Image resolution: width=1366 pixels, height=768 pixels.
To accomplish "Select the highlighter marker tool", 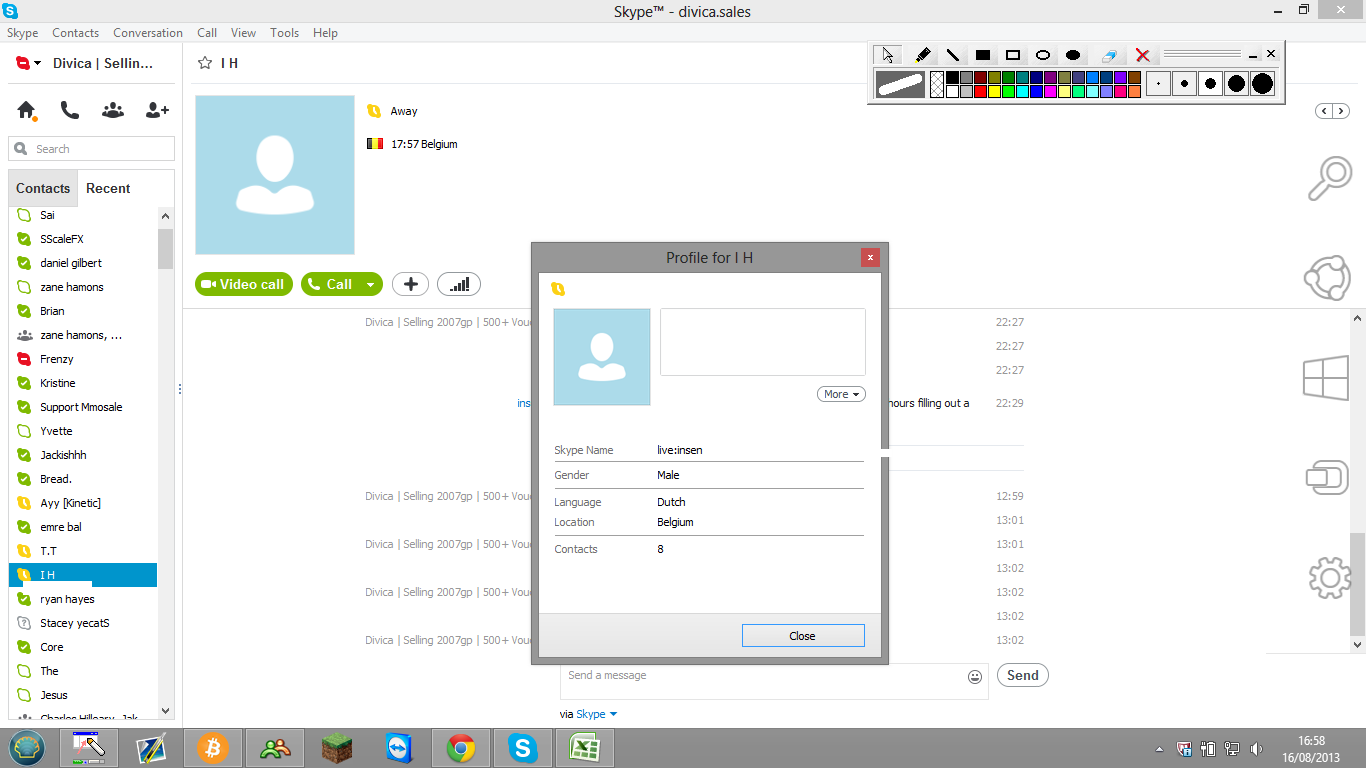I will pos(923,55).
